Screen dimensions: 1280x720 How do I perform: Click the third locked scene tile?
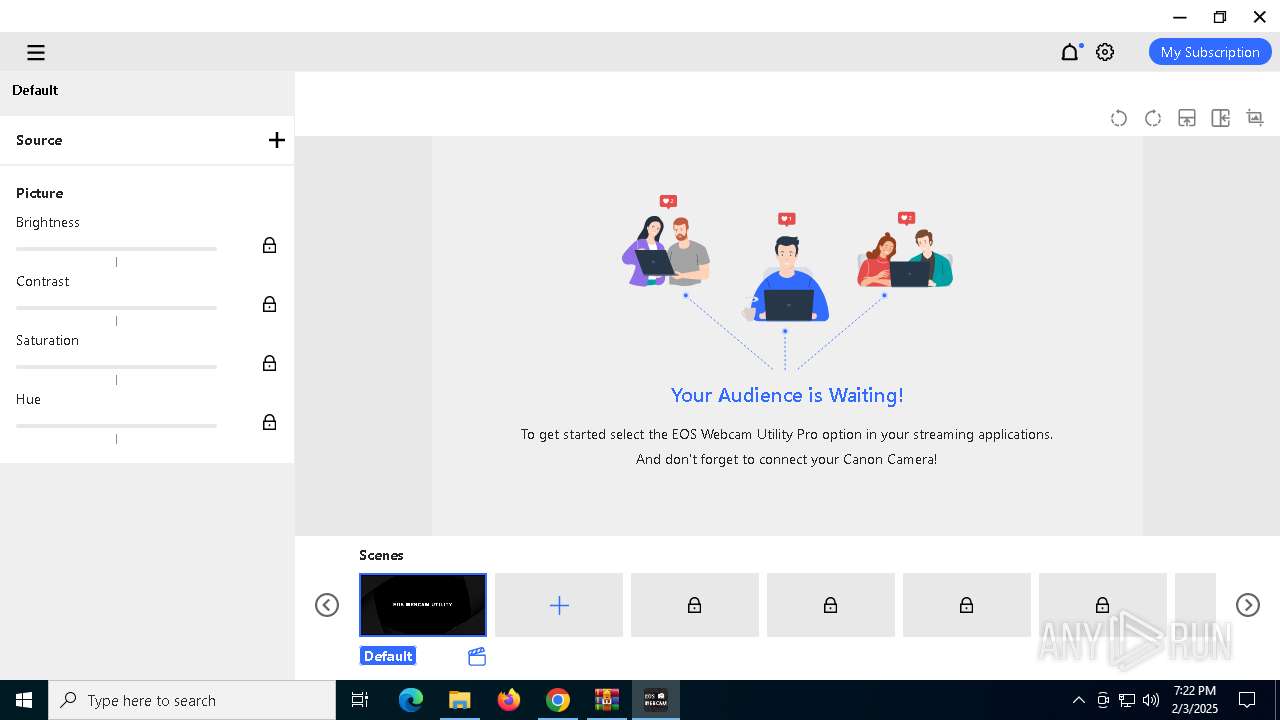pos(967,605)
